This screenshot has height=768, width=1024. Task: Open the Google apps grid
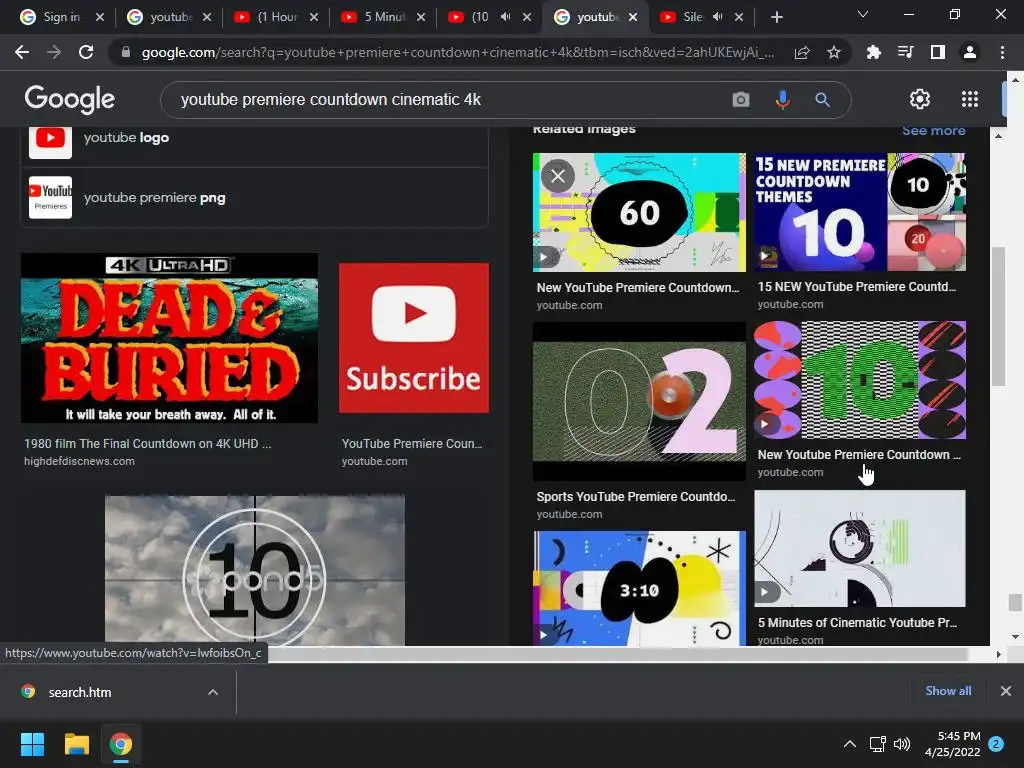[x=970, y=99]
